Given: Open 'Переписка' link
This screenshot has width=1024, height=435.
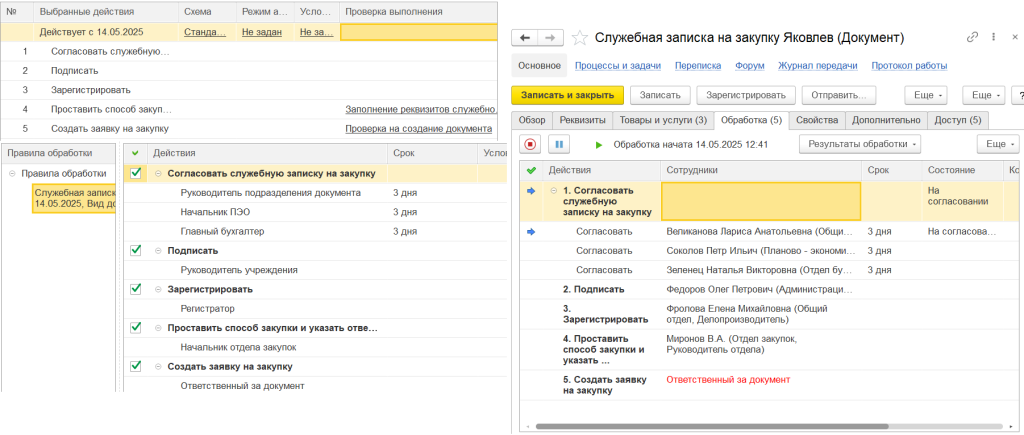Looking at the screenshot, I should click(698, 66).
